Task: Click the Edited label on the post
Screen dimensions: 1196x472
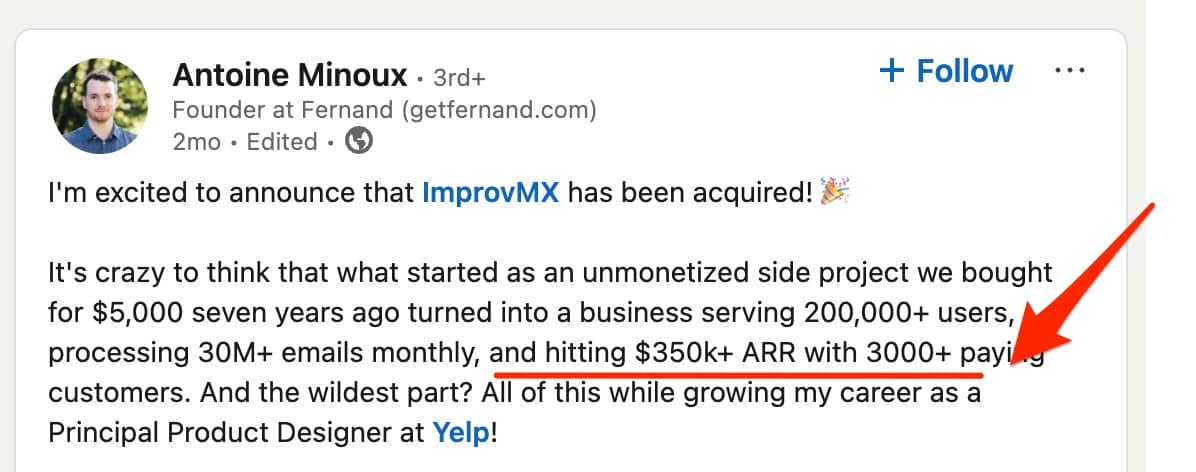Action: coord(282,142)
